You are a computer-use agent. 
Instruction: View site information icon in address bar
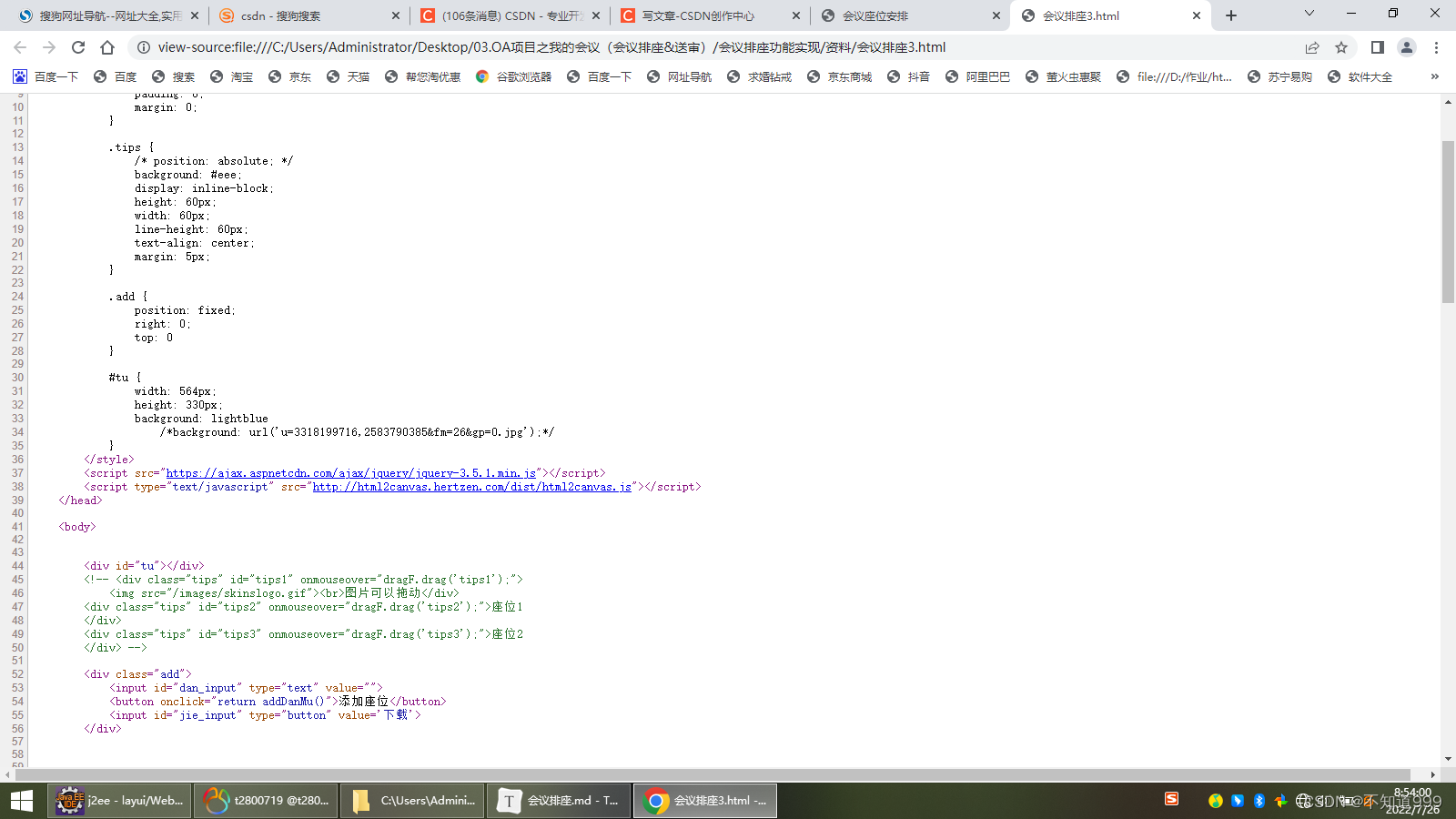[143, 47]
